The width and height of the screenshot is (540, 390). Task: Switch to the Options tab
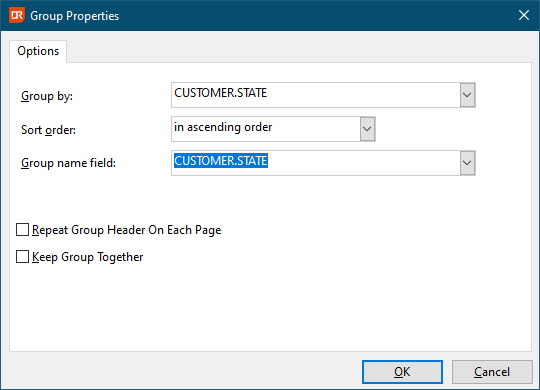(38, 51)
